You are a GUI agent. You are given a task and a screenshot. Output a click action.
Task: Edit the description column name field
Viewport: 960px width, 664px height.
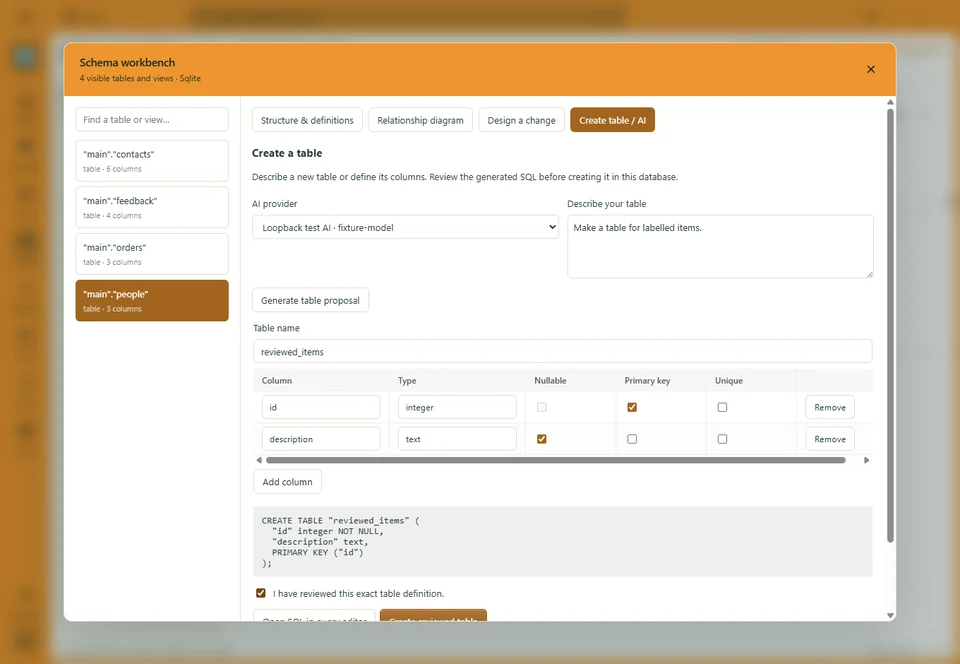coord(321,439)
